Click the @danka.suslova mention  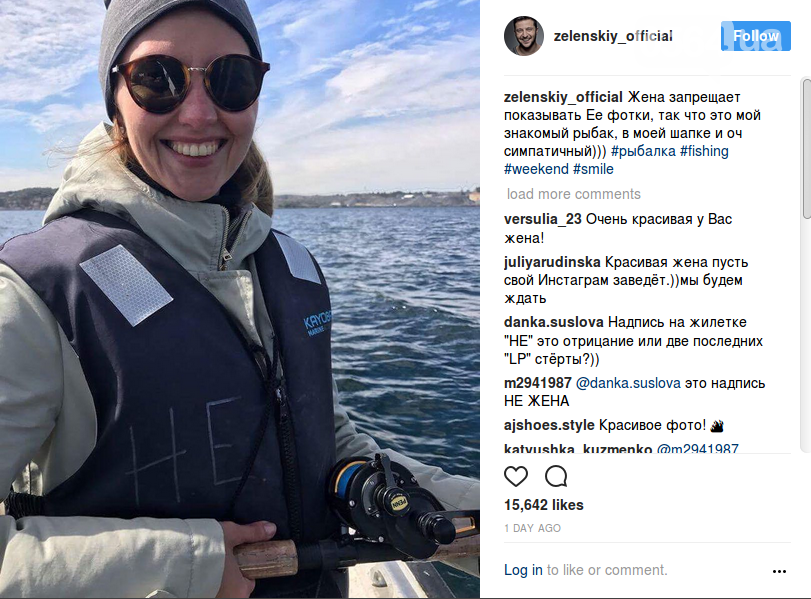coord(628,383)
